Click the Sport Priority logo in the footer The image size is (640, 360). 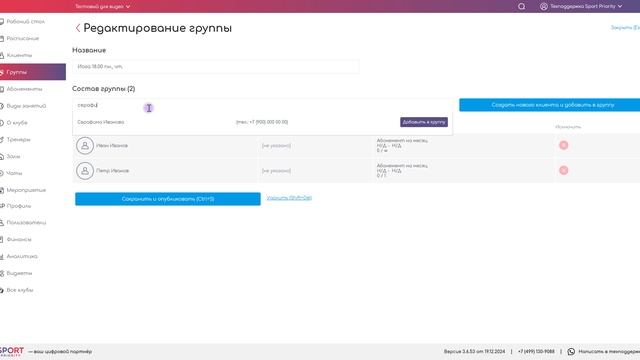tap(11, 351)
